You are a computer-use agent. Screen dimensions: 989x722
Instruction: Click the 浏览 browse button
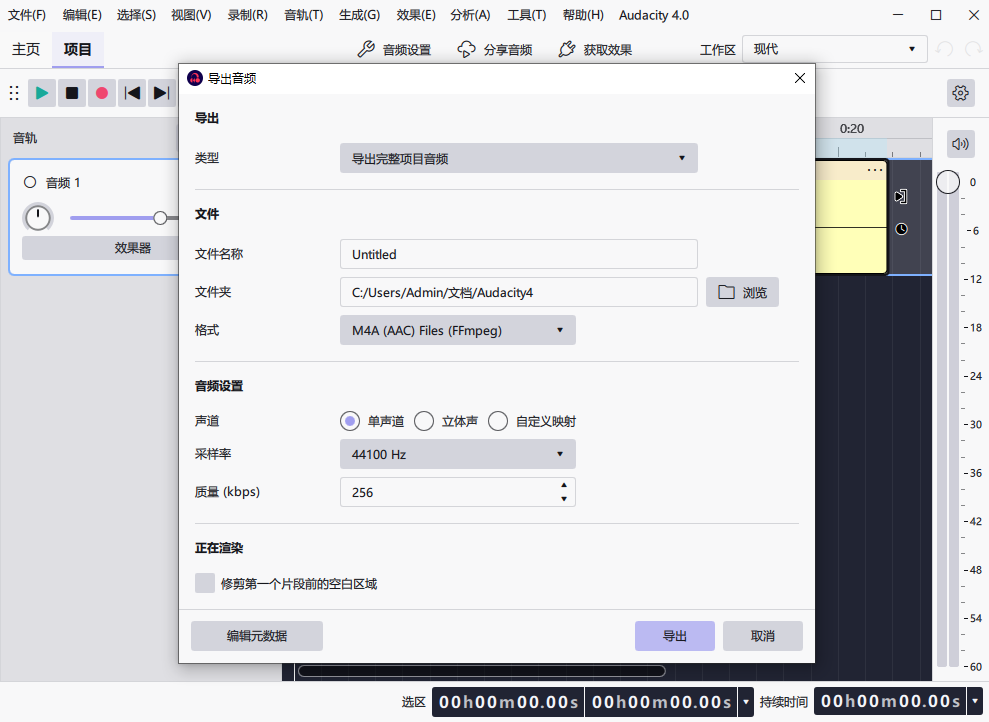coord(742,292)
